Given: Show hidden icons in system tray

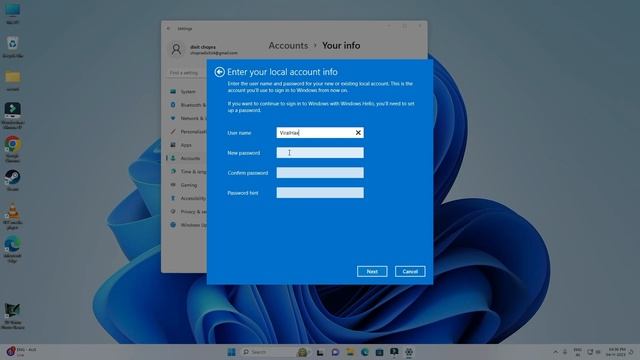Looking at the screenshot, I should point(556,352).
